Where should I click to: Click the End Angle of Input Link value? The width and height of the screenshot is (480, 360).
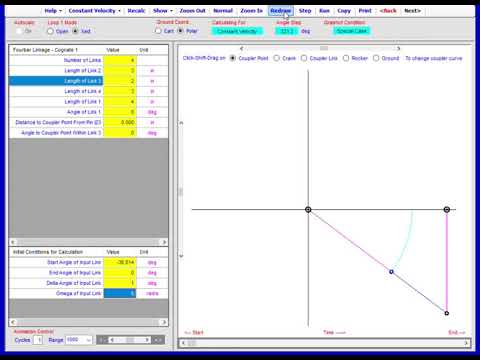click(120, 273)
